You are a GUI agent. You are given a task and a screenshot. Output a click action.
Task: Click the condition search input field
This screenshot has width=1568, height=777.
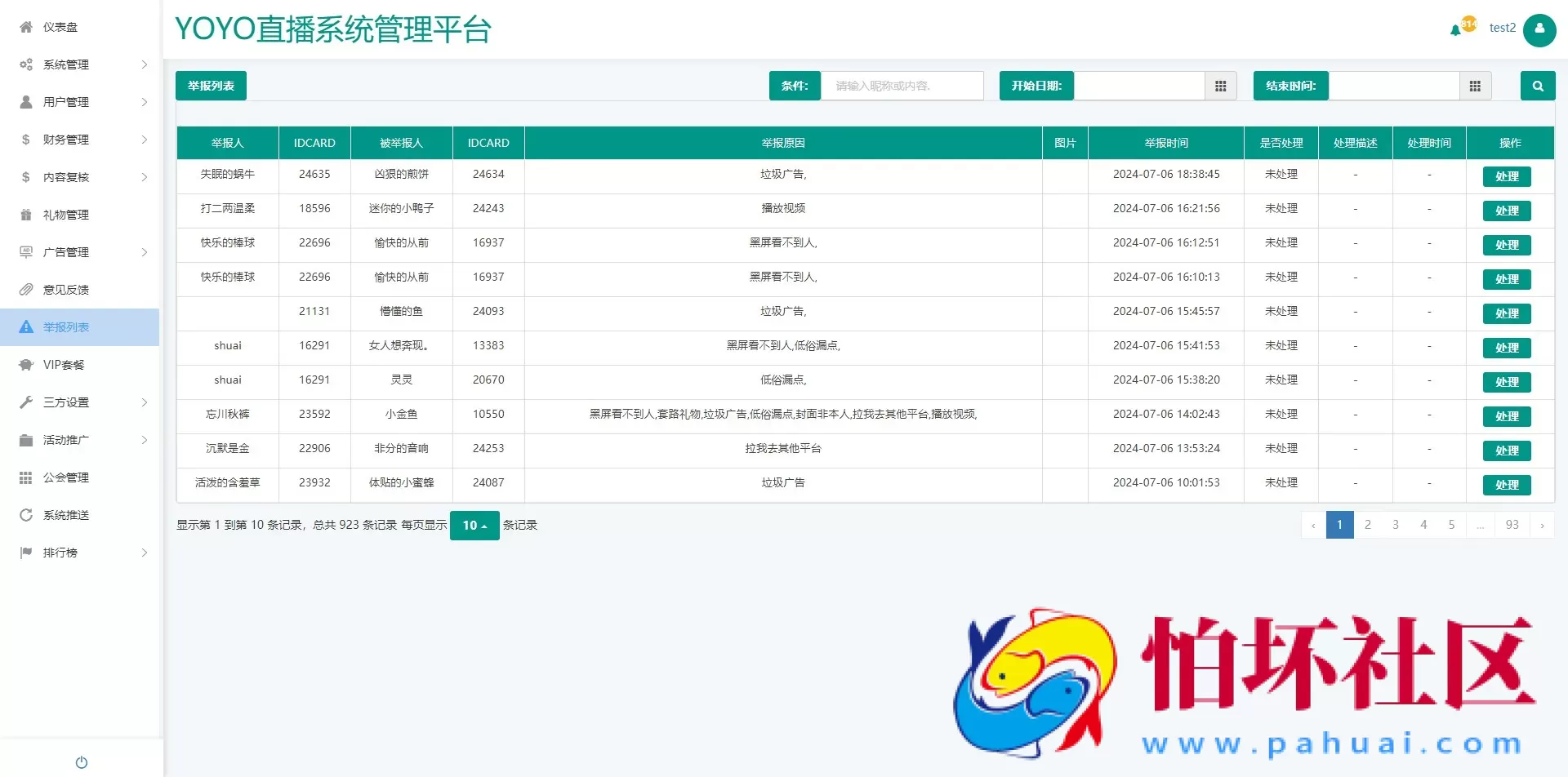pyautogui.click(x=902, y=86)
